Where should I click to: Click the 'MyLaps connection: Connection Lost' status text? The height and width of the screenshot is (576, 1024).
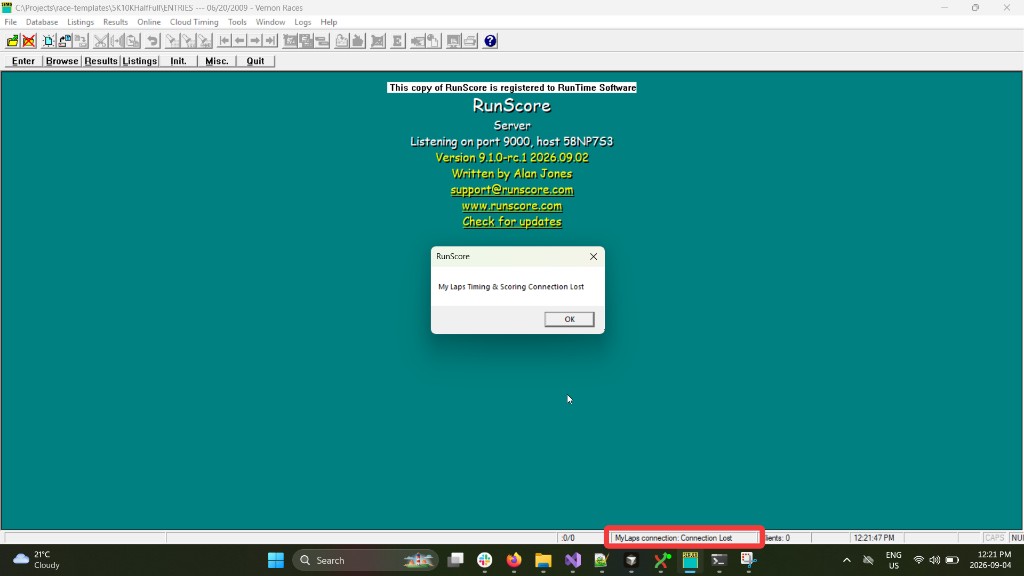(673, 538)
